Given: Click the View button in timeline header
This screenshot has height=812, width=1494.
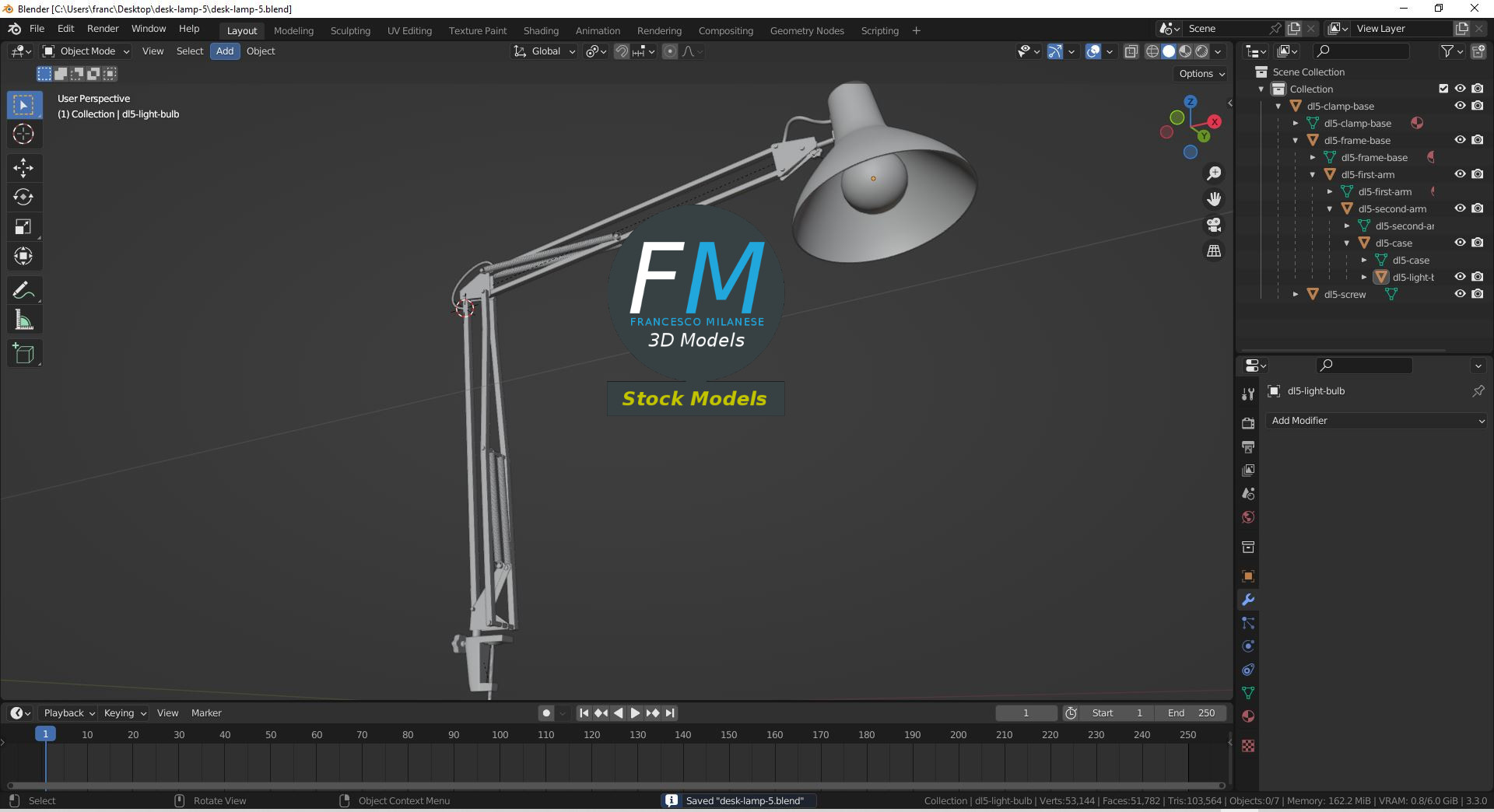Looking at the screenshot, I should pyautogui.click(x=167, y=713).
